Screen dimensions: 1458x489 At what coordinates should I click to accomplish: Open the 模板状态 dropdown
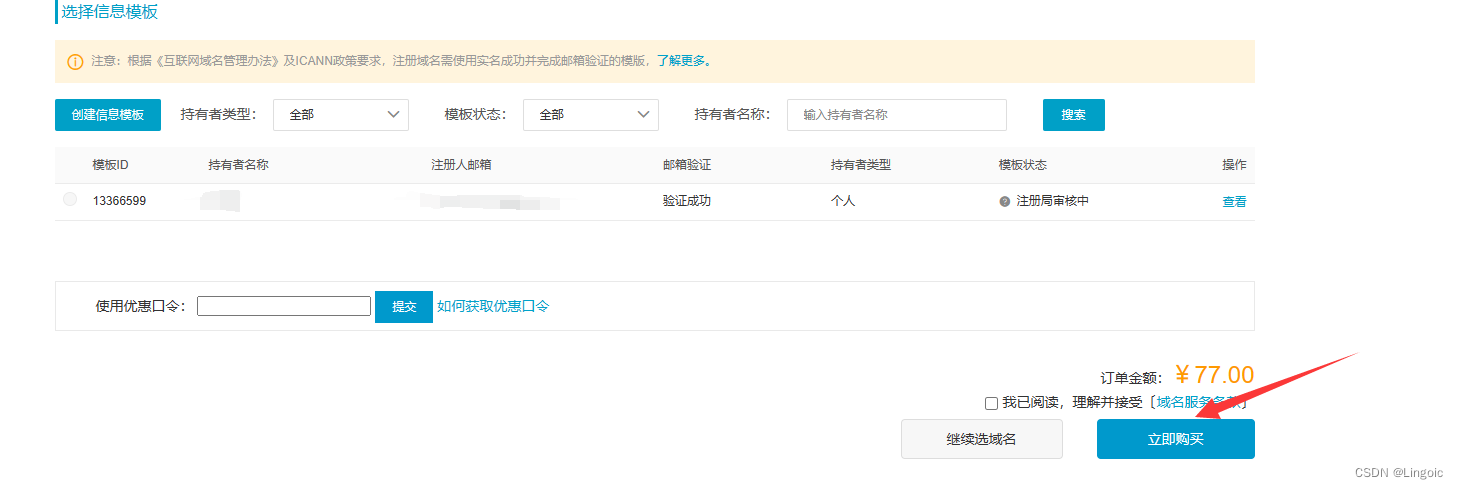click(x=591, y=115)
